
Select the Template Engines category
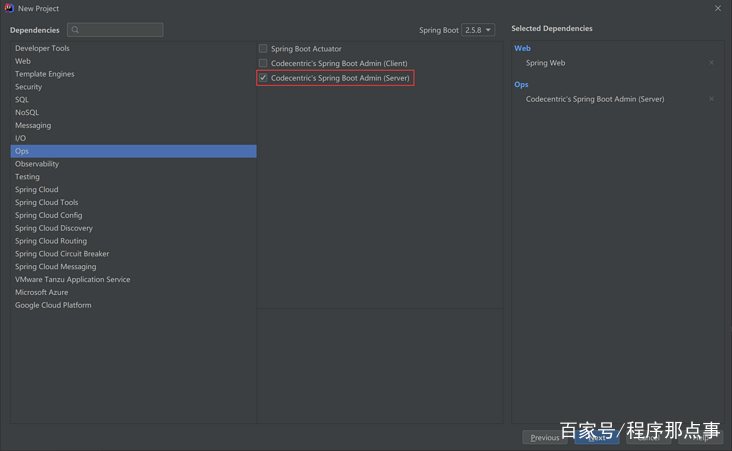point(134,74)
